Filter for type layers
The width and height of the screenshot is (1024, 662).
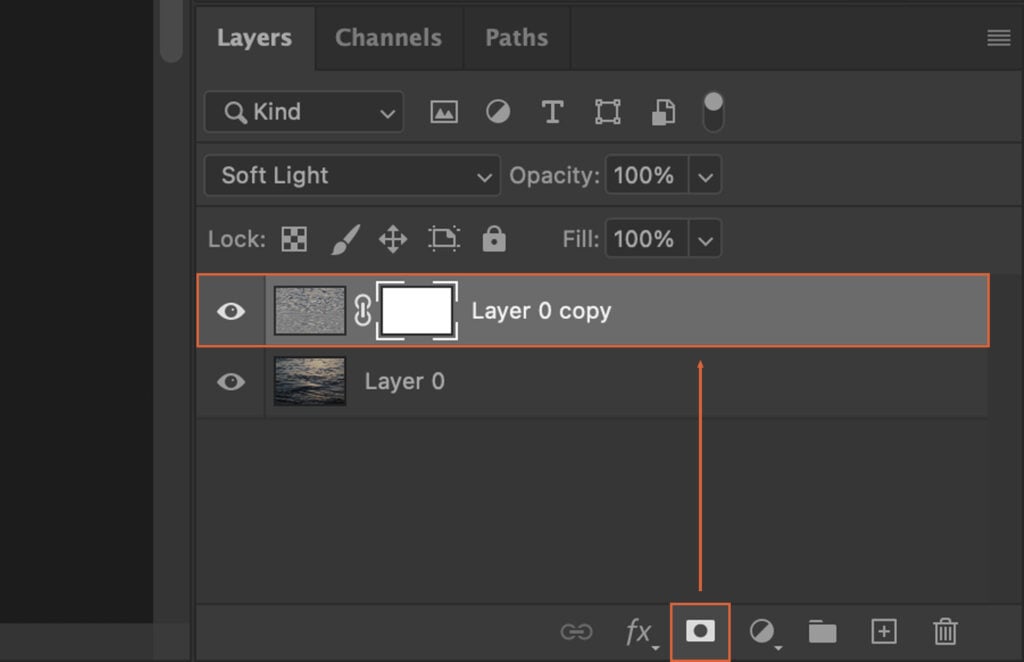point(552,111)
